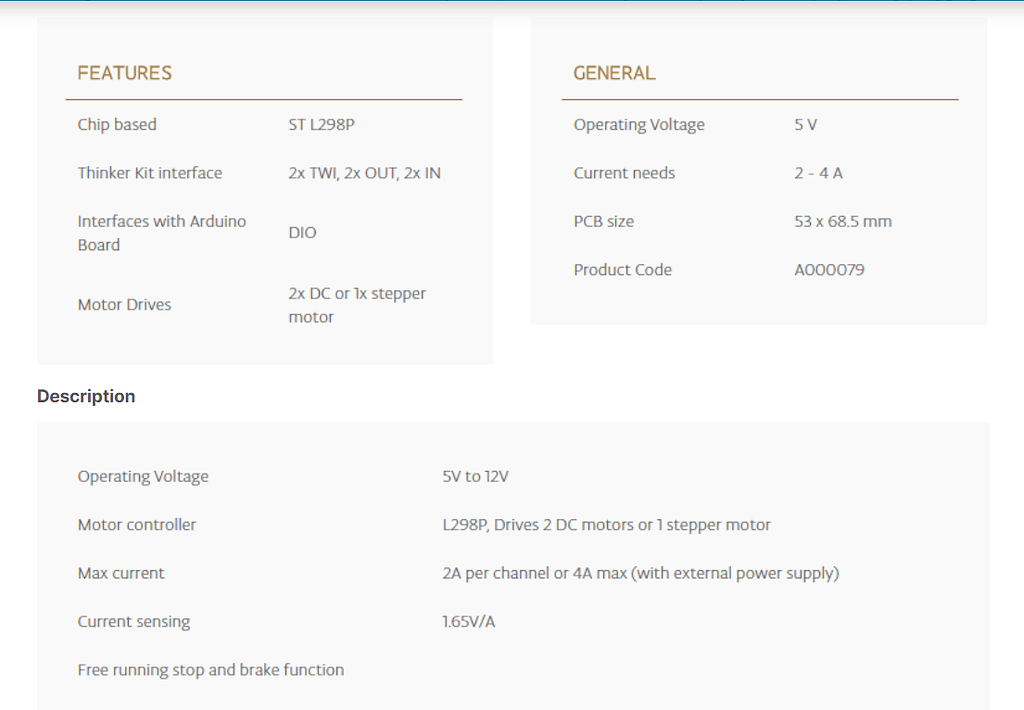Select the L298P motor controller description text
Viewport: 1024px width, 710px height.
point(606,525)
